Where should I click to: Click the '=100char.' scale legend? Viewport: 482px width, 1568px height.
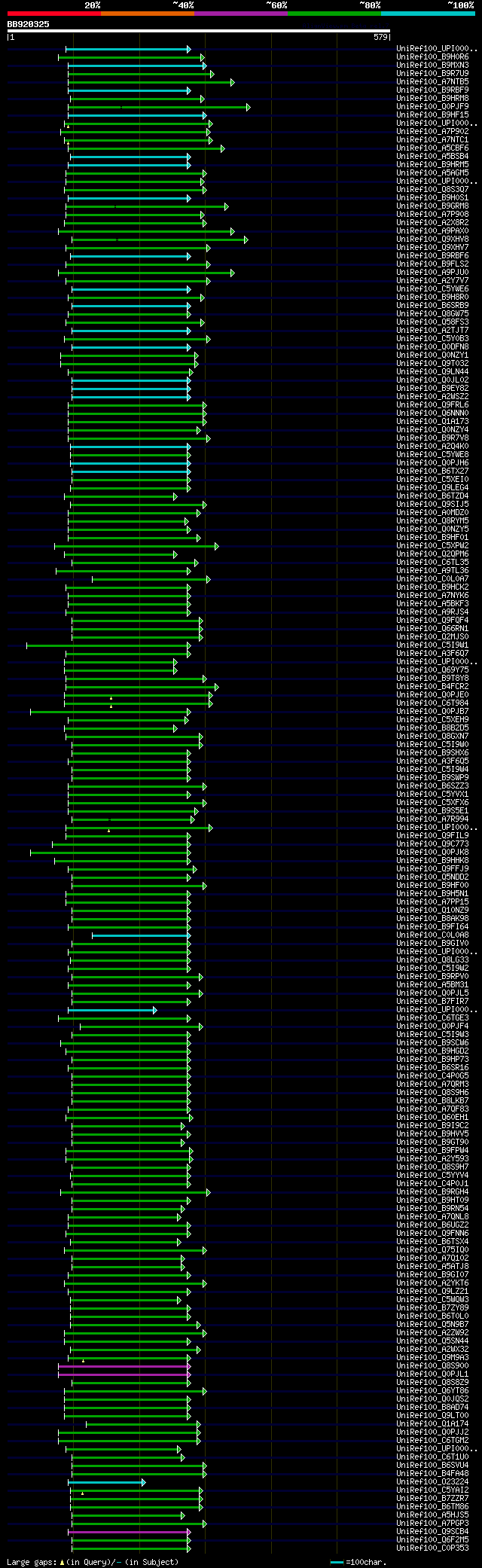[358, 1562]
